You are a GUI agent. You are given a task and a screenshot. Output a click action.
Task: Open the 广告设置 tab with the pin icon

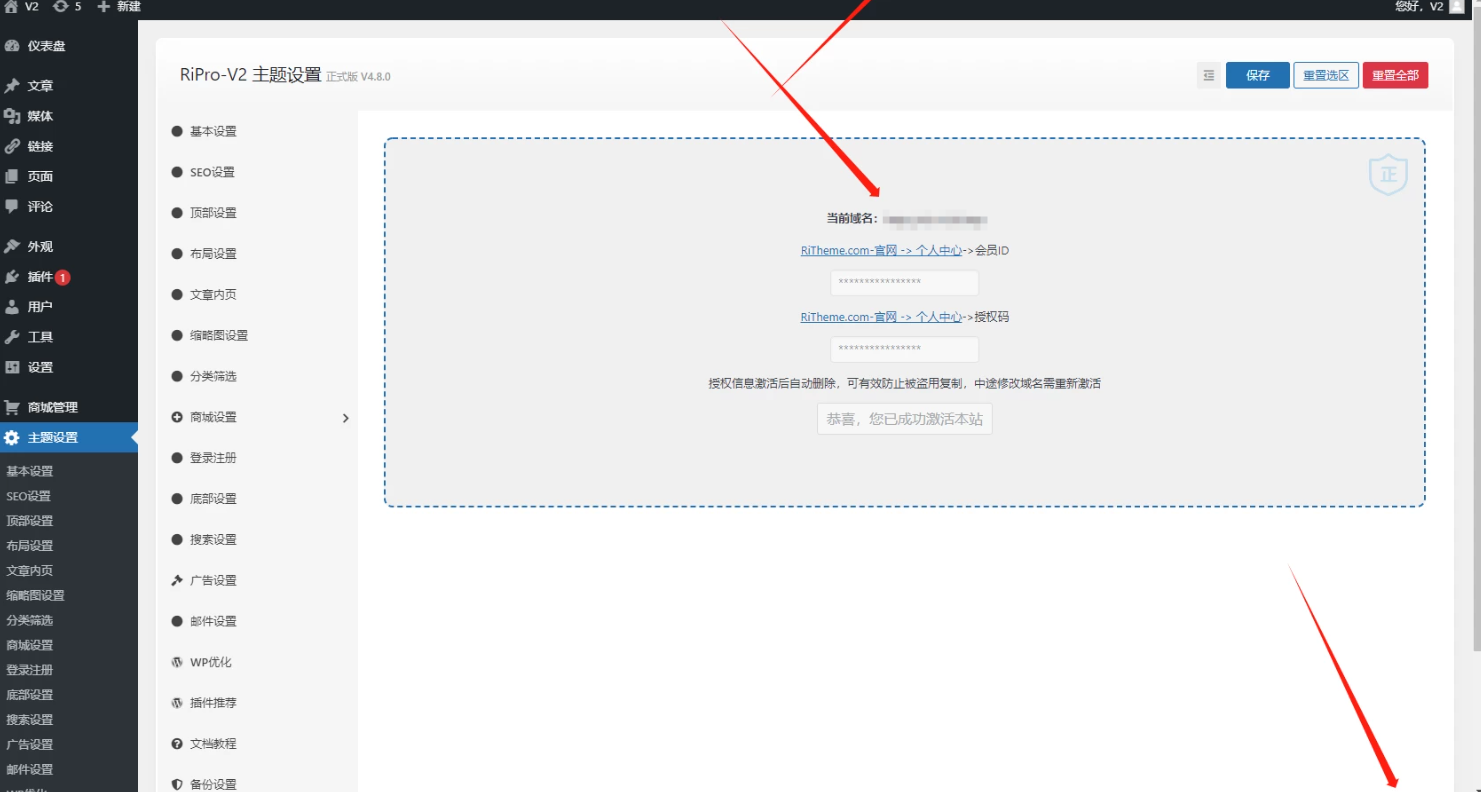point(204,580)
